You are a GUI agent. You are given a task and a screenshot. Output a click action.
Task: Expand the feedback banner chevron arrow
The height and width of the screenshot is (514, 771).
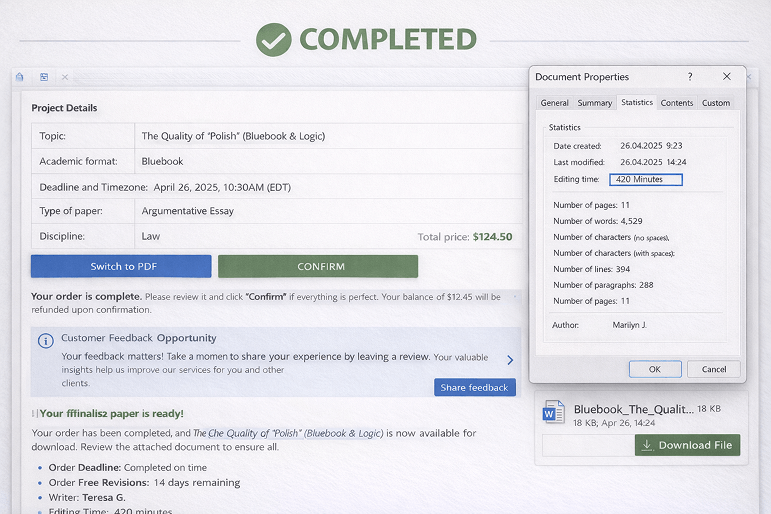click(510, 360)
